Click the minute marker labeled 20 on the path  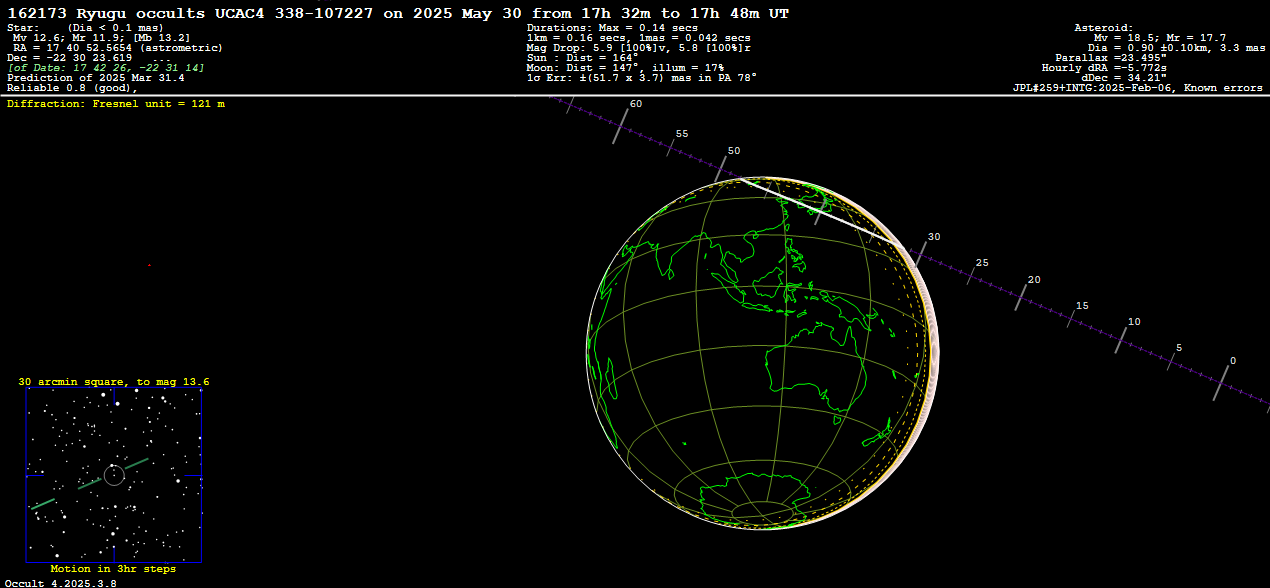pos(1022,296)
